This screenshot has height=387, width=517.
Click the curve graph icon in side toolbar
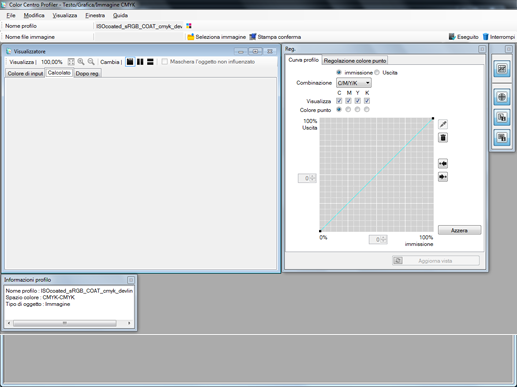502,69
